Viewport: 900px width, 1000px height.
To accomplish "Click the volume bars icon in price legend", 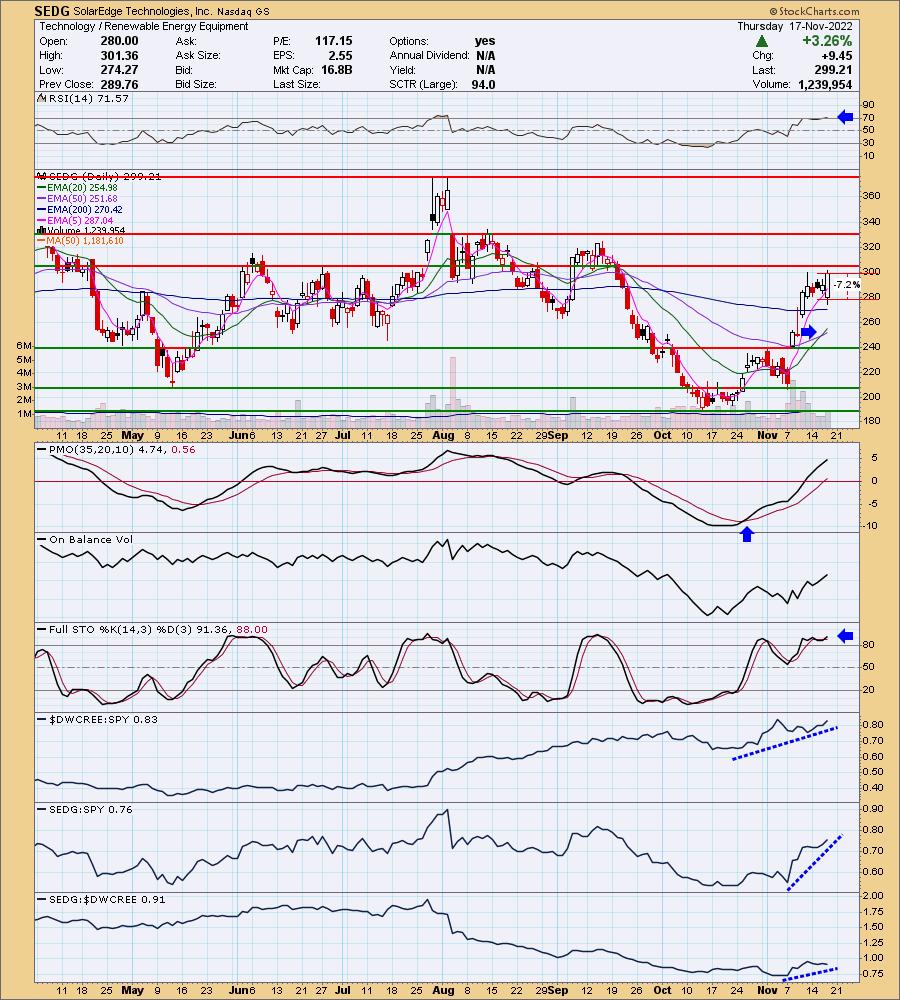I will click(41, 231).
